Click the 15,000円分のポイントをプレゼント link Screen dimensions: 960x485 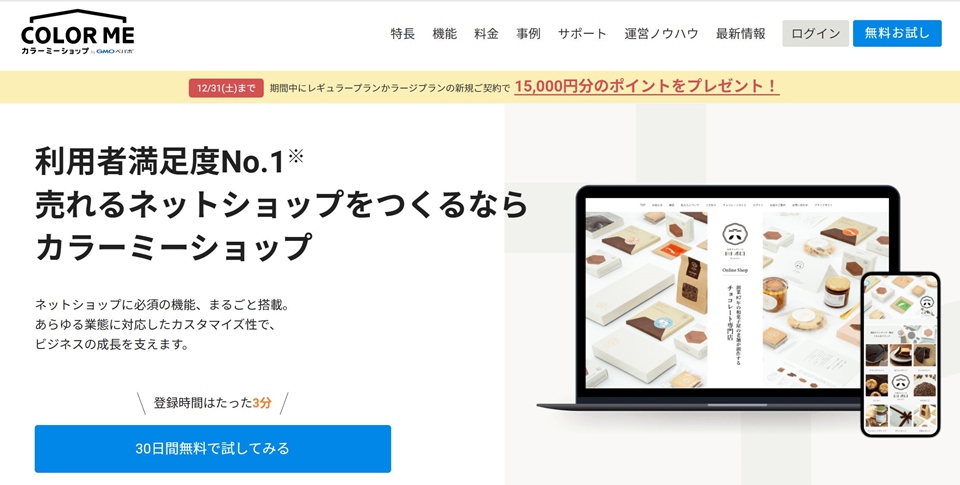(647, 86)
